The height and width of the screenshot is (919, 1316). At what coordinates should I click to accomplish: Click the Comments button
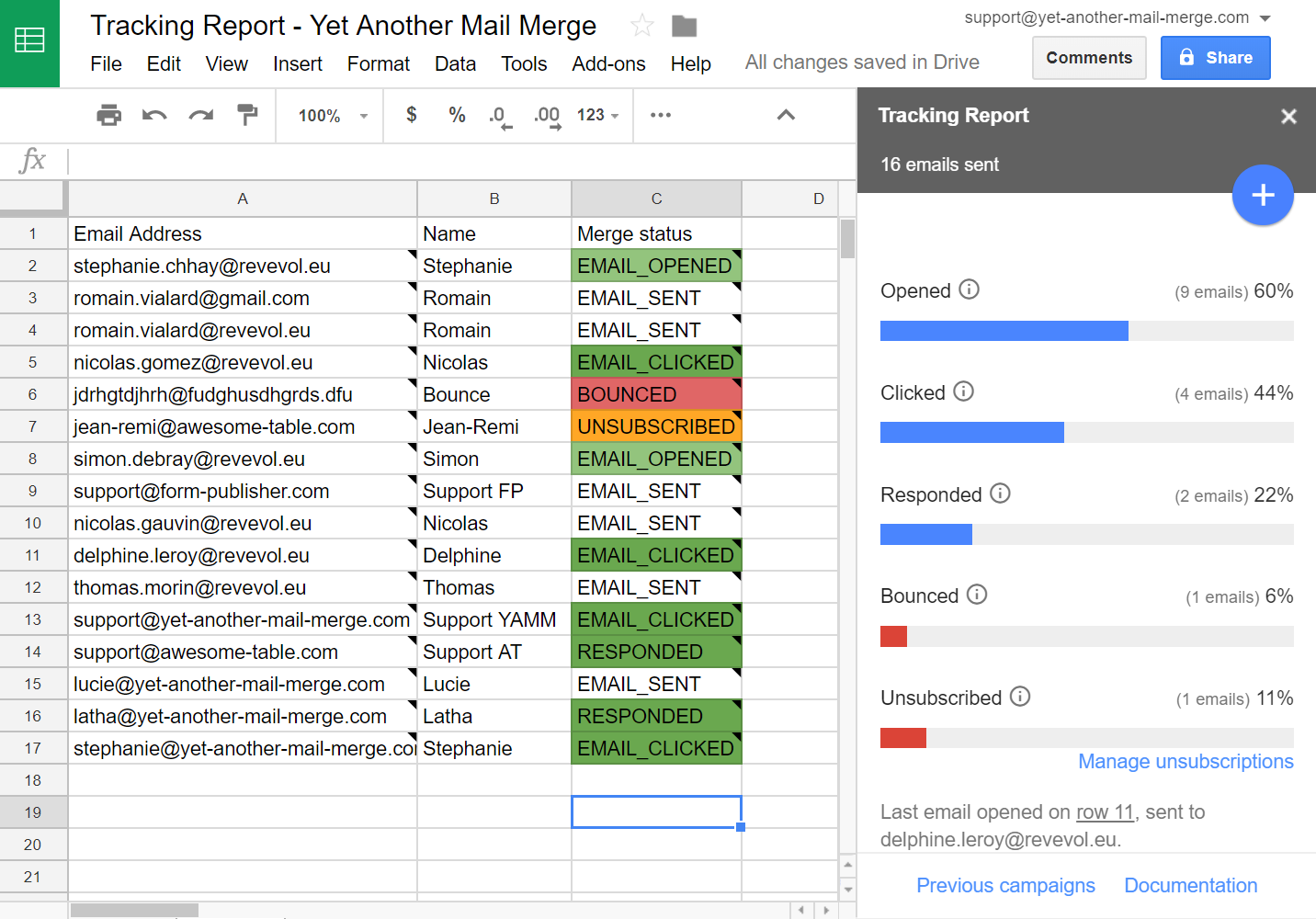1089,58
